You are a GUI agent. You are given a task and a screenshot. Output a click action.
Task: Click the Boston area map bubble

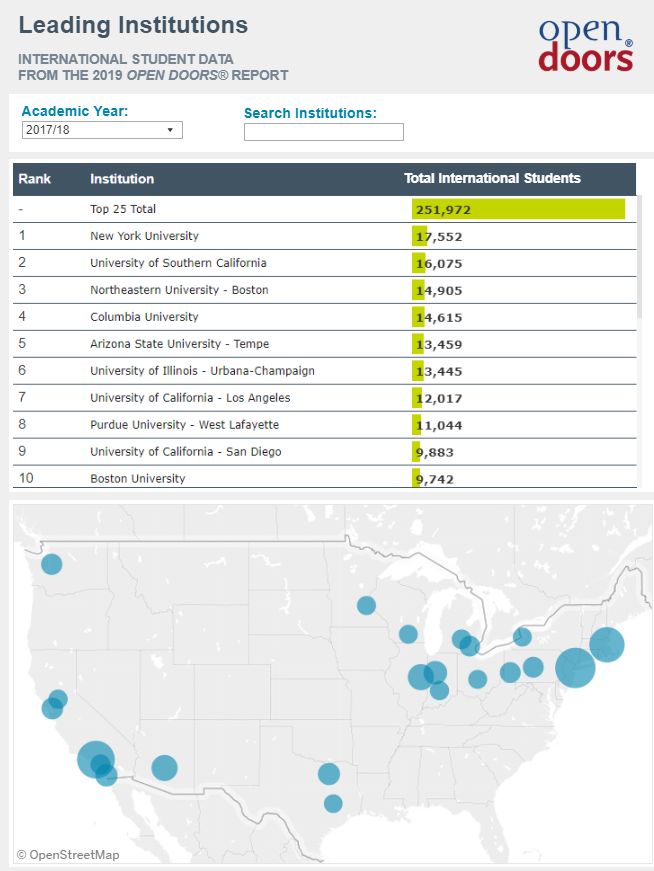[607, 644]
